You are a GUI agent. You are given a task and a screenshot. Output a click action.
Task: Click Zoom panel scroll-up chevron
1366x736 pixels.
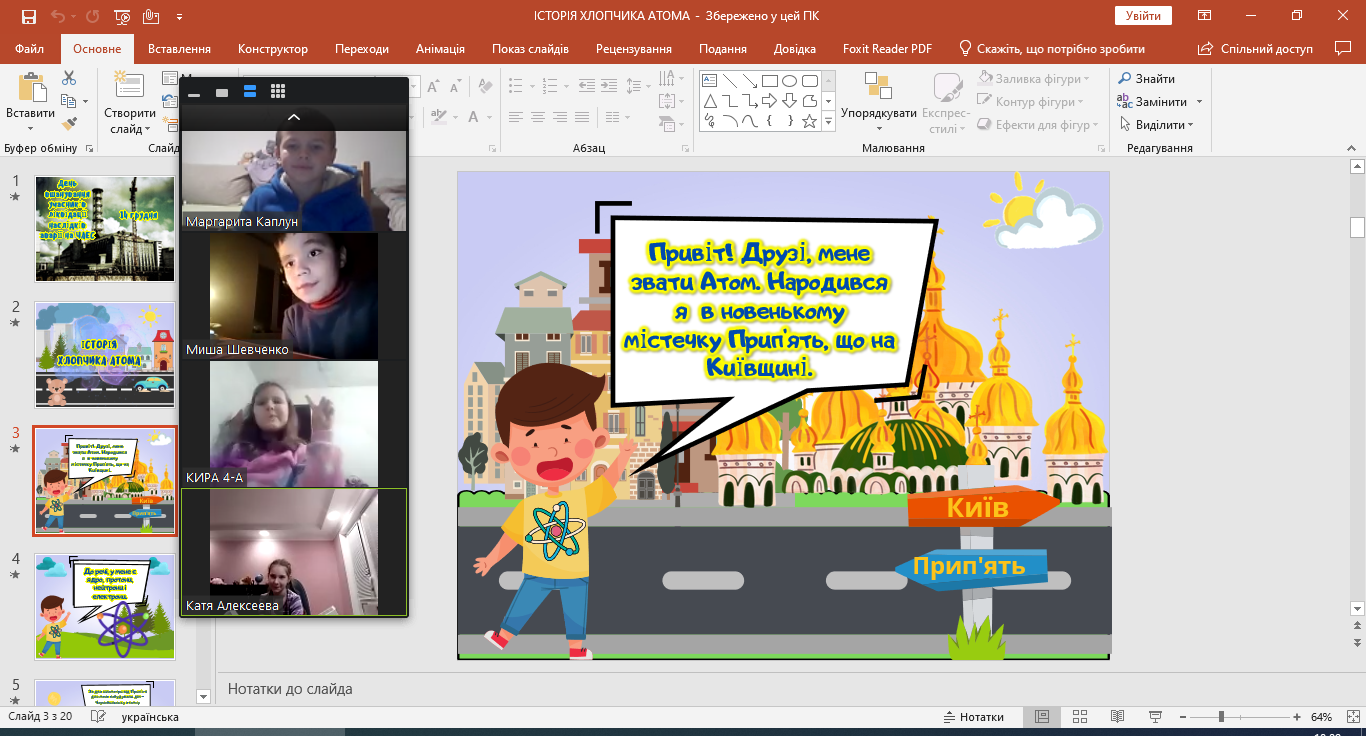point(294,117)
